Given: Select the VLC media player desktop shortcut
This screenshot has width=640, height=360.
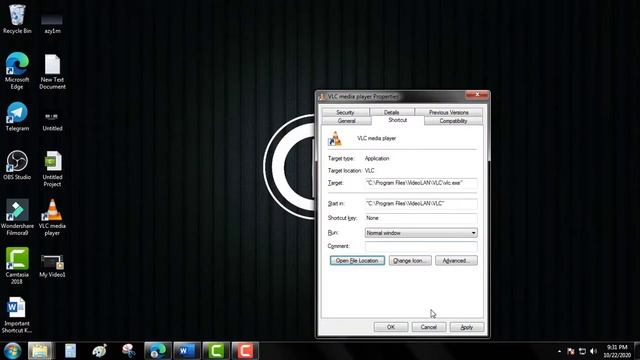Looking at the screenshot, I should tap(52, 217).
